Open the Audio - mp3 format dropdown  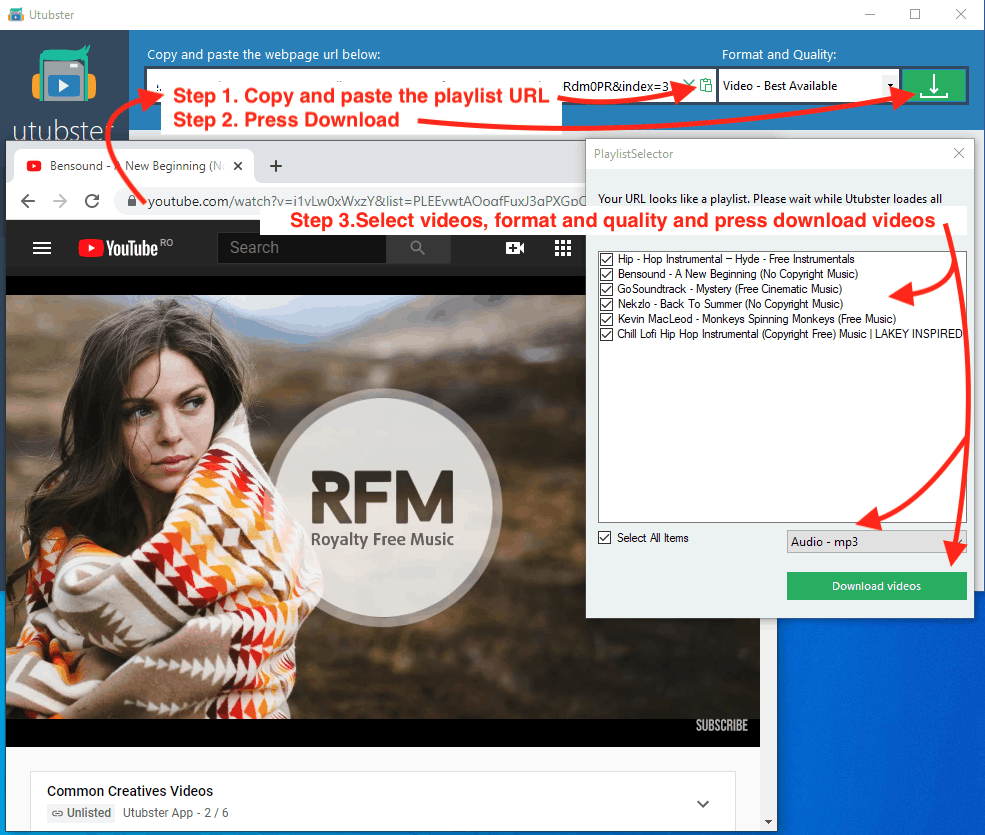pyautogui.click(x=876, y=542)
